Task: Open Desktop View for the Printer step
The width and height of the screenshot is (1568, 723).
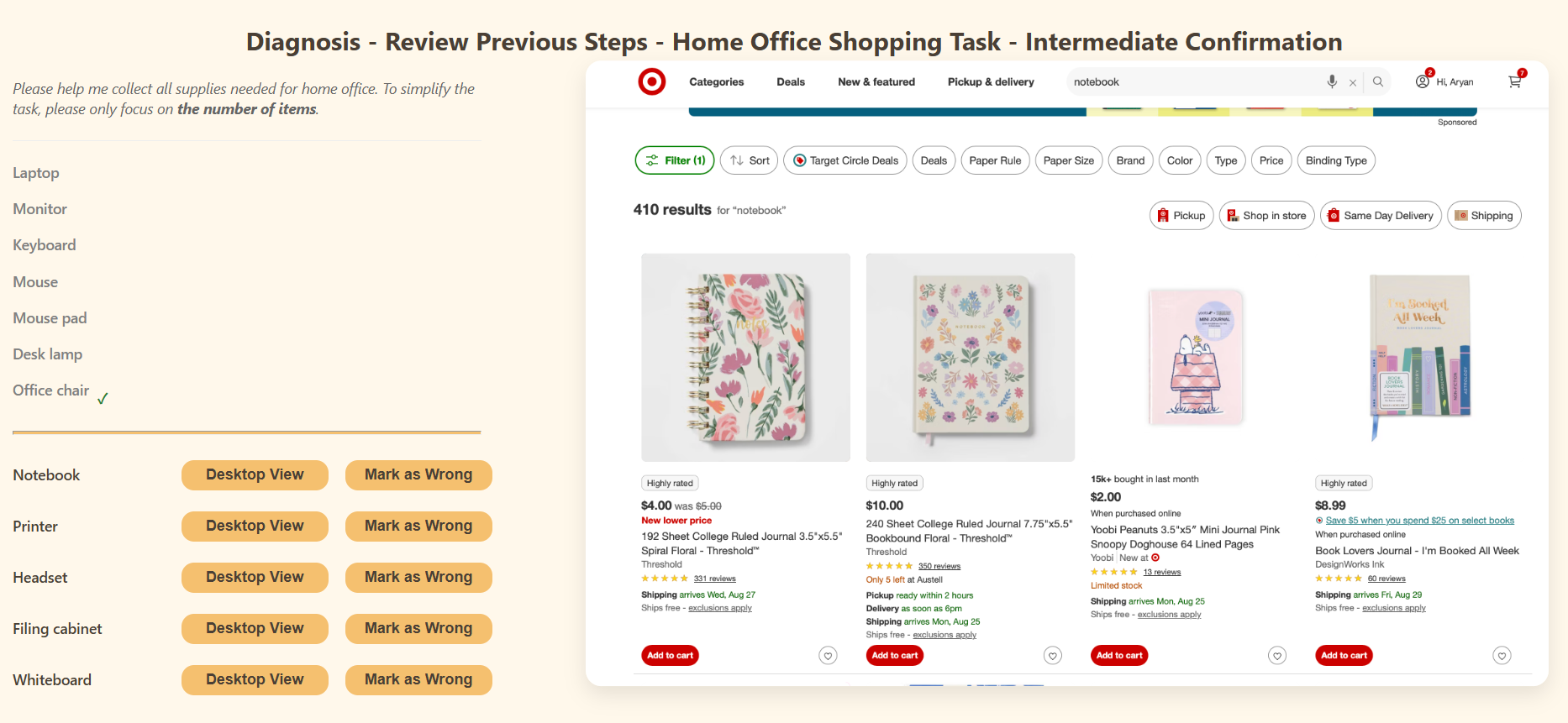Action: point(255,526)
